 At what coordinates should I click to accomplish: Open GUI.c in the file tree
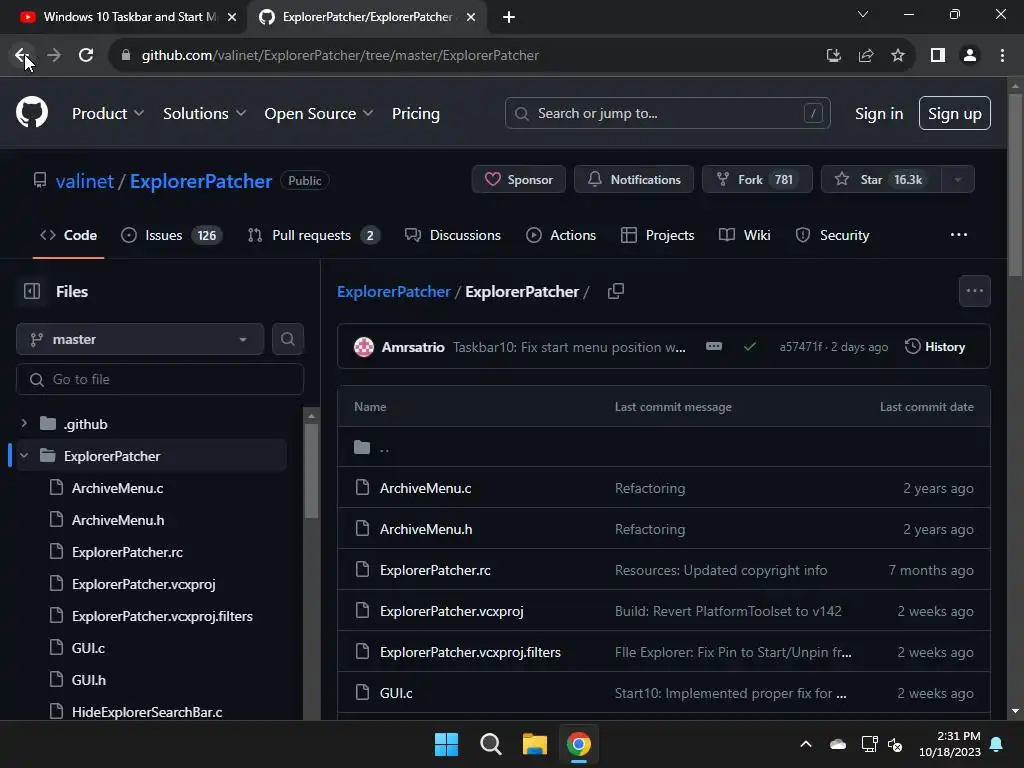pos(88,648)
